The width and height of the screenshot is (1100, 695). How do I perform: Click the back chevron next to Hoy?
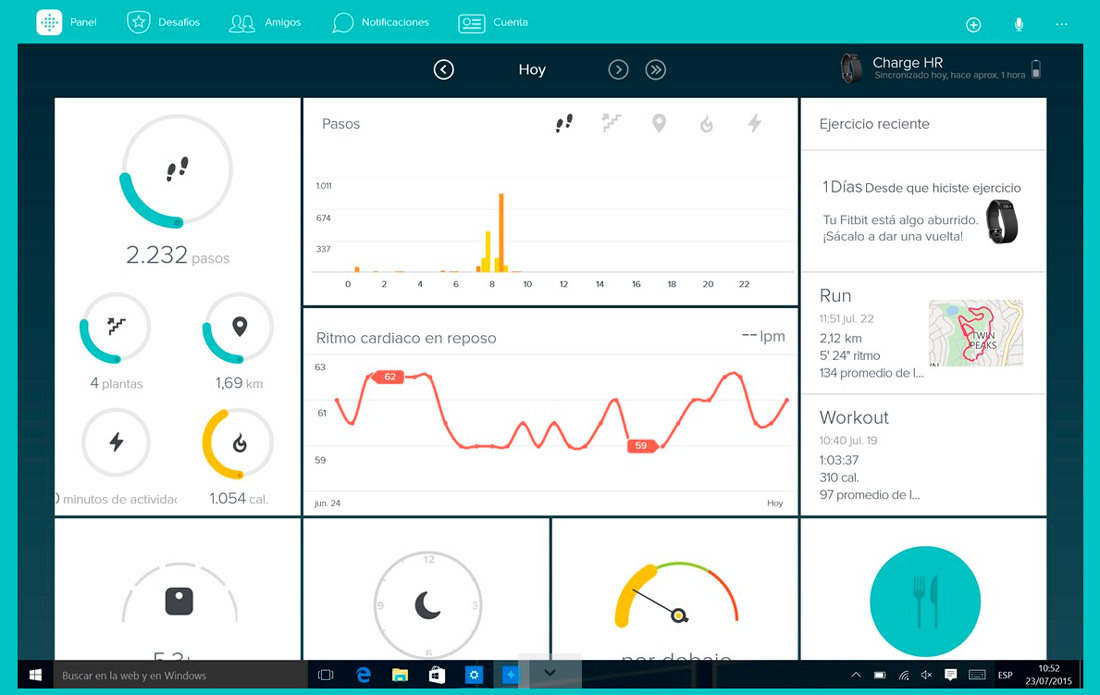[x=443, y=69]
